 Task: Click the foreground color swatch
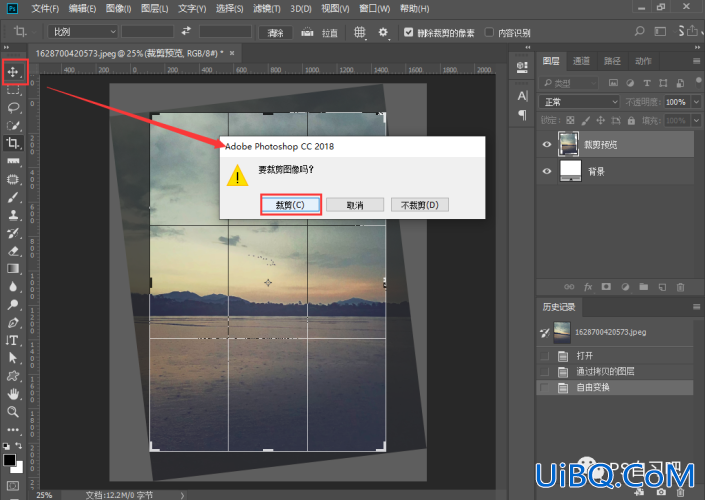[9, 460]
